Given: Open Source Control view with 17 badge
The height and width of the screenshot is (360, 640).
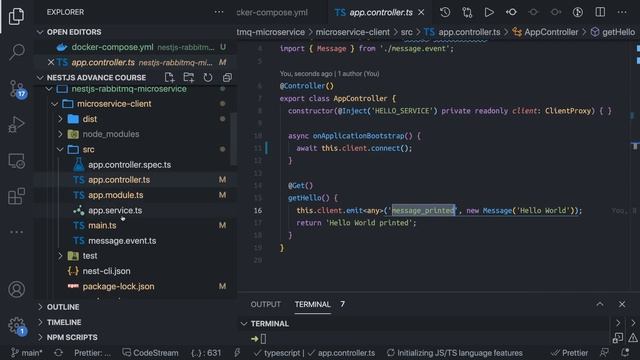Looking at the screenshot, I should (x=17, y=89).
